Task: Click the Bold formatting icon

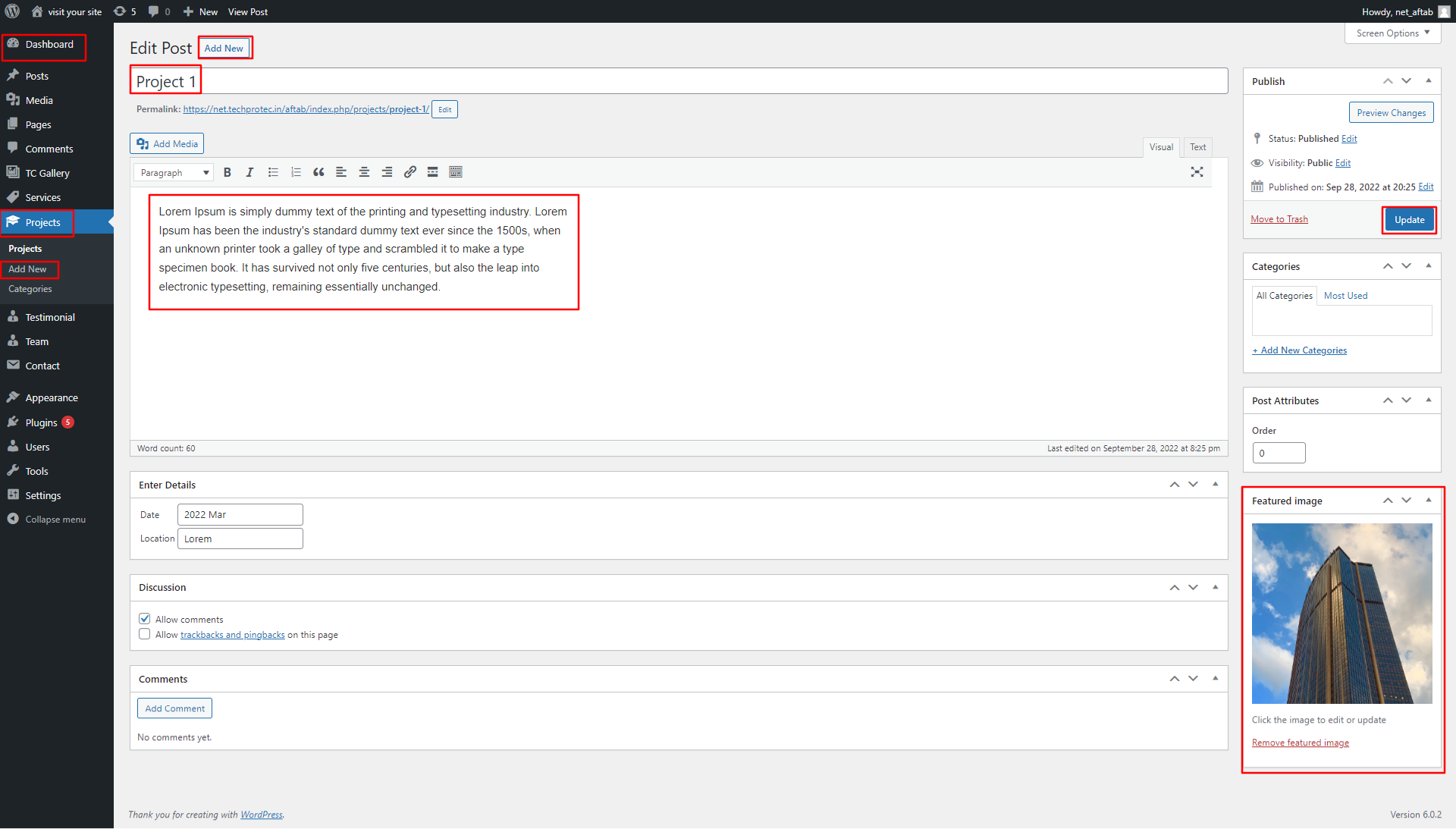Action: (227, 172)
